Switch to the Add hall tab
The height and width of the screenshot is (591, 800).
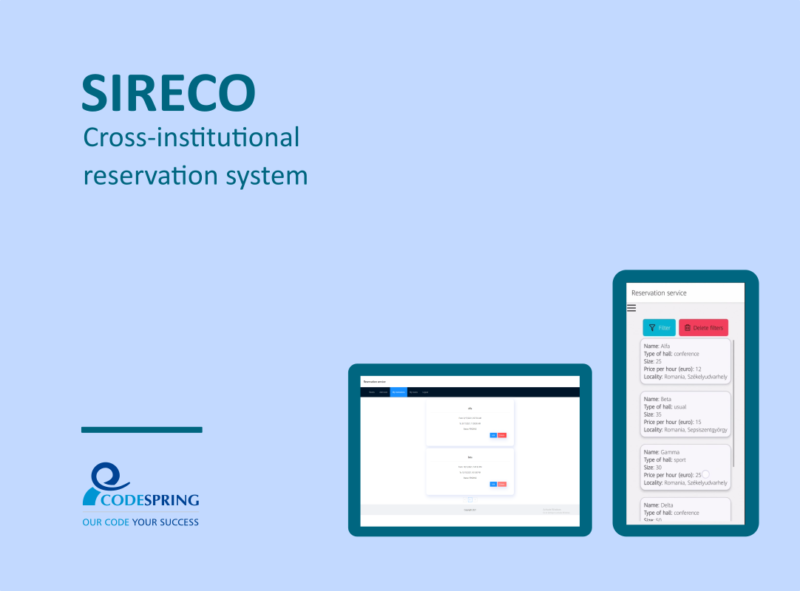[x=384, y=392]
